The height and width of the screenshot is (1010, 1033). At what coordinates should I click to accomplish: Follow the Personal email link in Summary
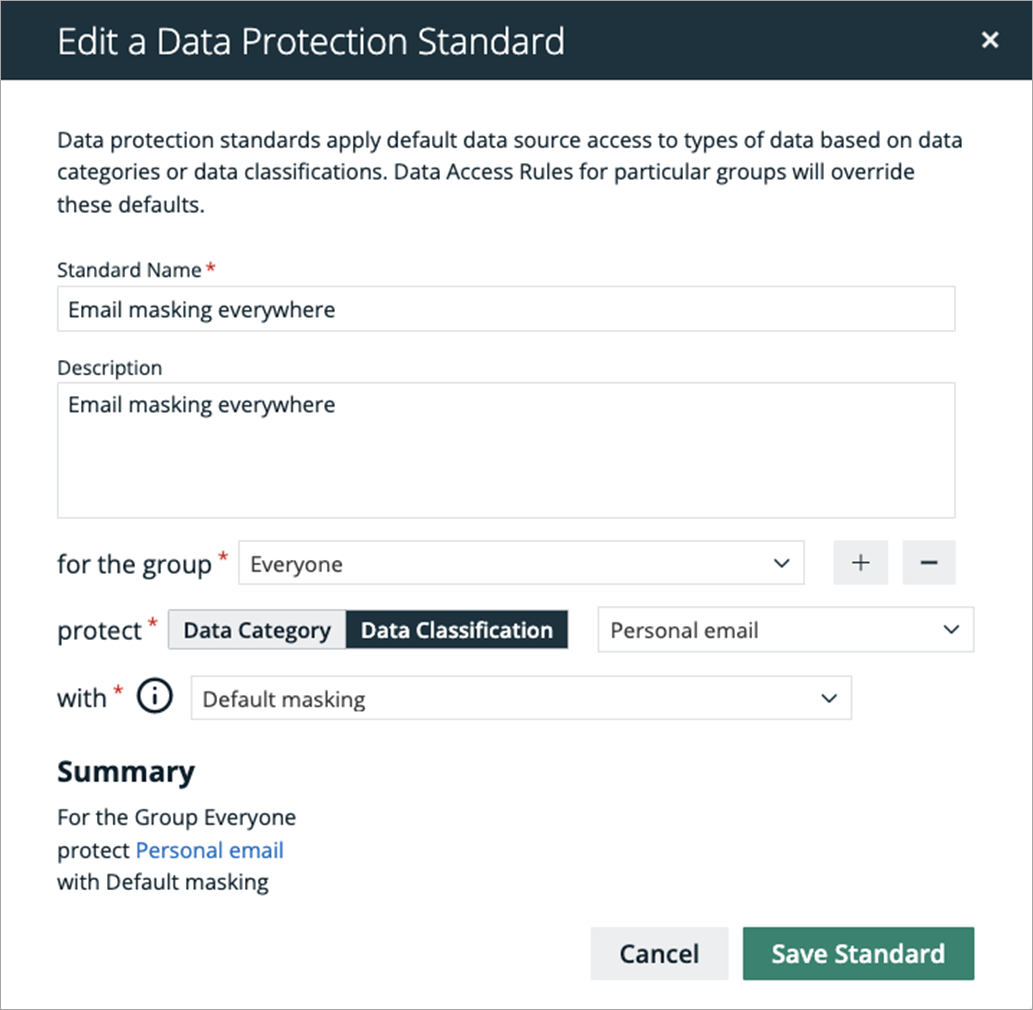coord(209,850)
